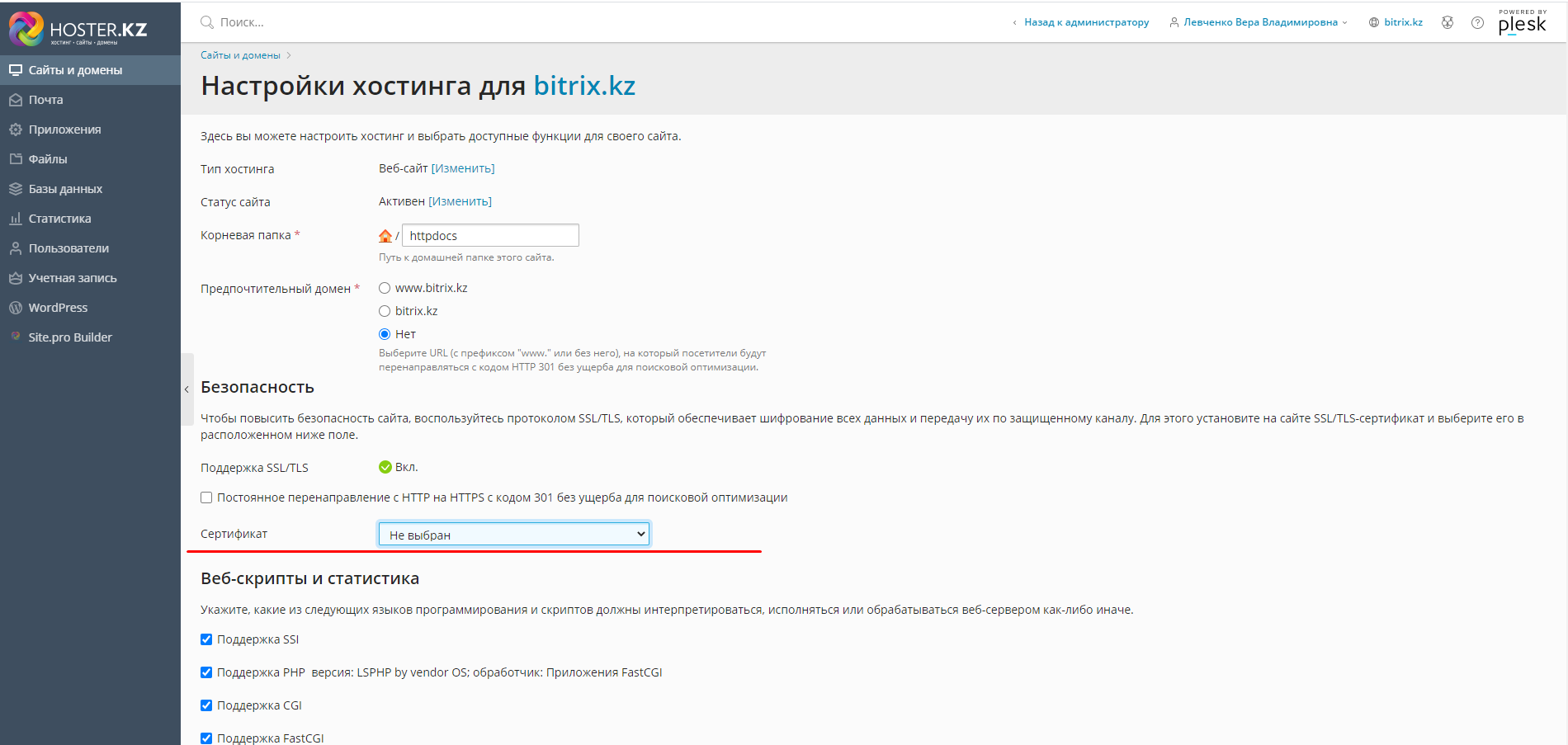1568x745 pixels.
Task: Click the Файлы folder icon in sidebar
Action: pos(15,159)
